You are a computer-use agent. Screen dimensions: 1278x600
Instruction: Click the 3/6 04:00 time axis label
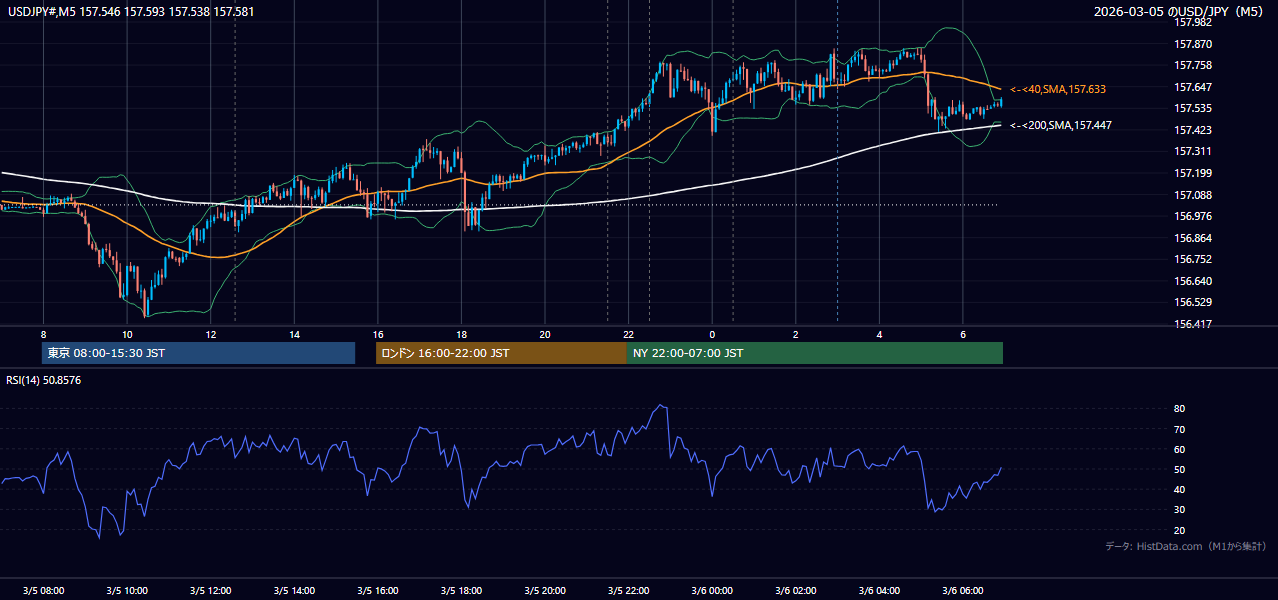pyautogui.click(x=879, y=590)
